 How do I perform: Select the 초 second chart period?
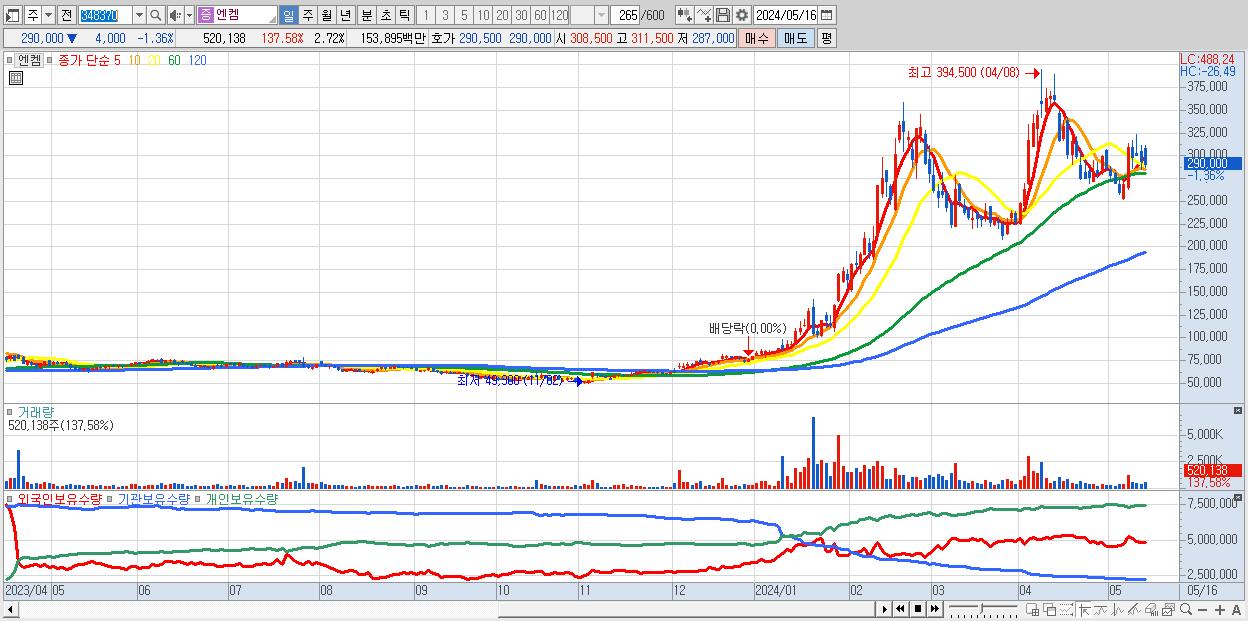click(x=384, y=15)
